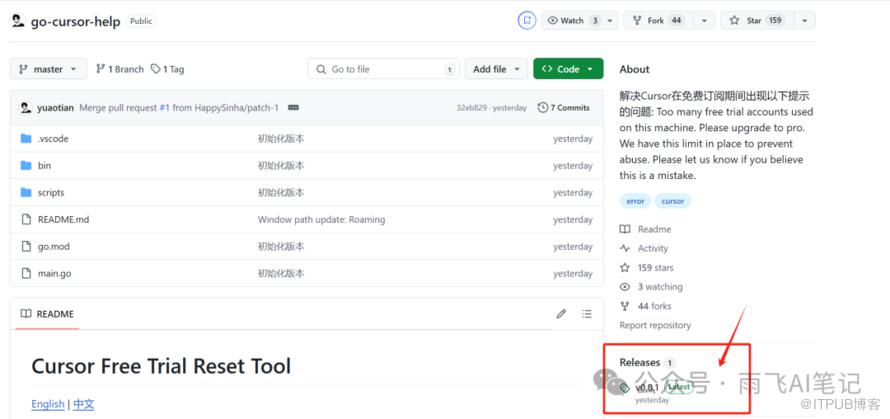Click the .vscode folder icon
The width and height of the screenshot is (890, 419).
click(26, 139)
